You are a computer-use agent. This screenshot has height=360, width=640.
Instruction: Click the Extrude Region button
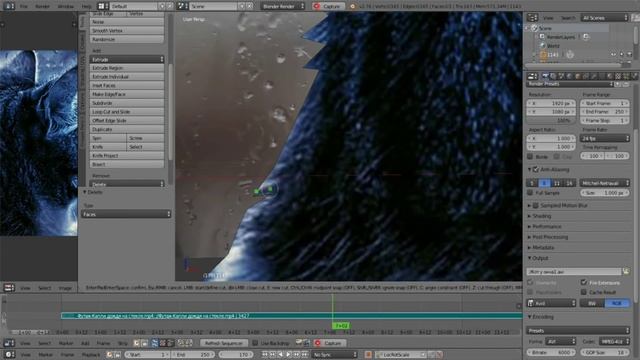[x=127, y=68]
